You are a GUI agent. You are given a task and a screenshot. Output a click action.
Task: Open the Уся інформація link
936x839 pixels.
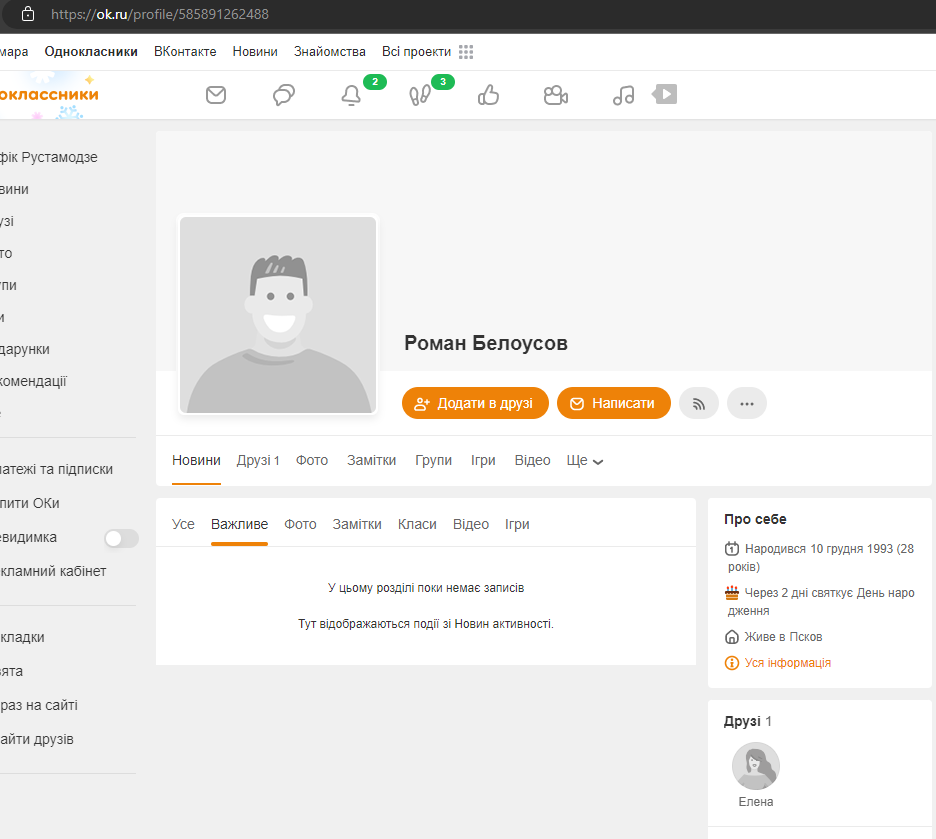787,663
